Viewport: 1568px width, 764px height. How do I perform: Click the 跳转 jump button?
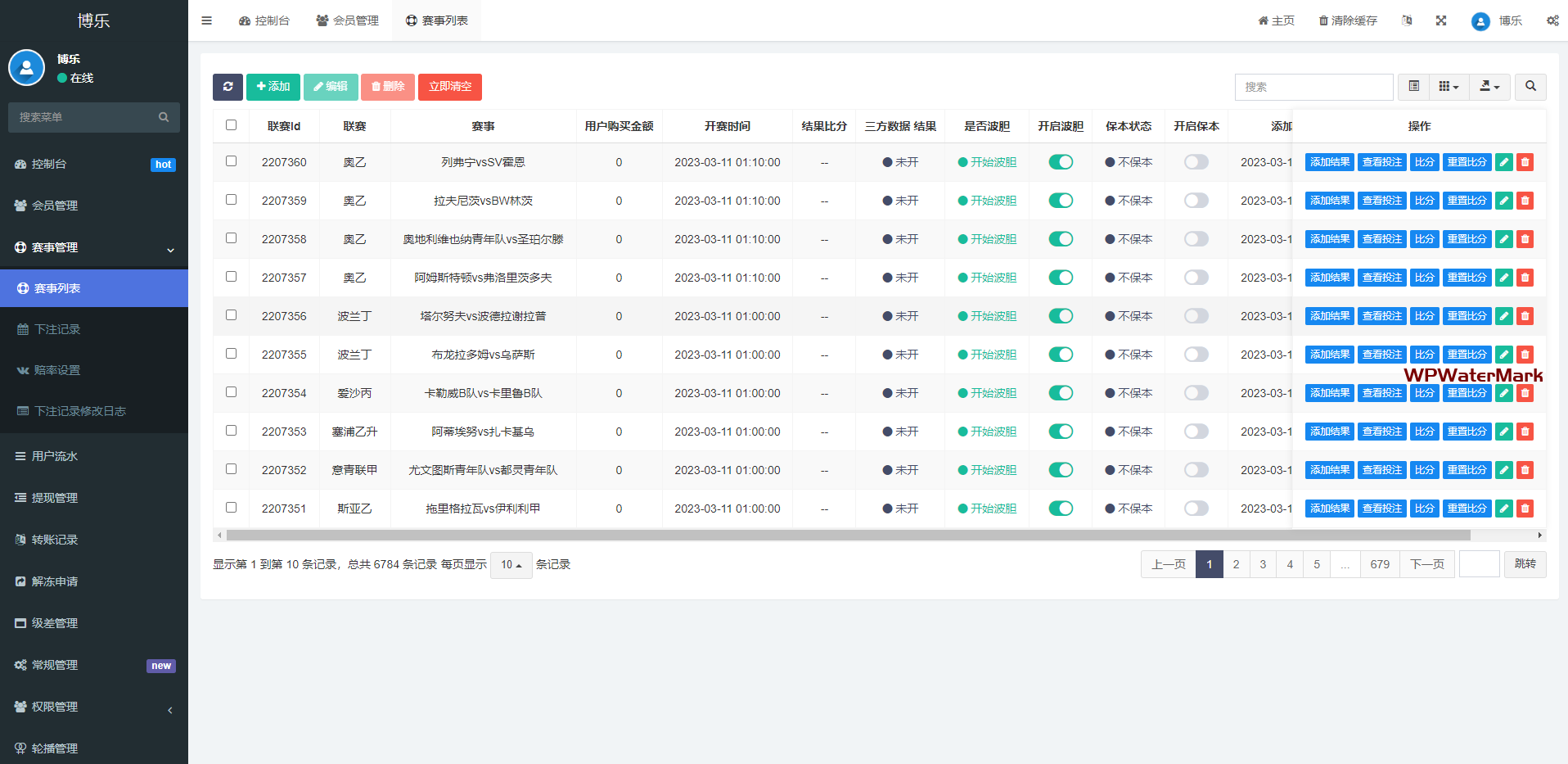click(x=1525, y=564)
